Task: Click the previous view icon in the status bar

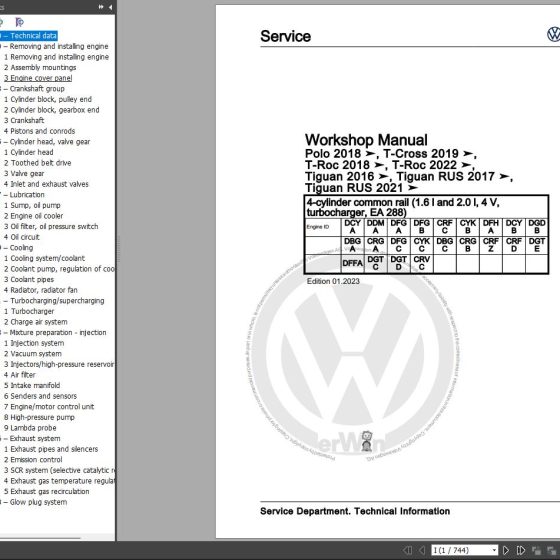Action: pyautogui.click(x=536, y=550)
